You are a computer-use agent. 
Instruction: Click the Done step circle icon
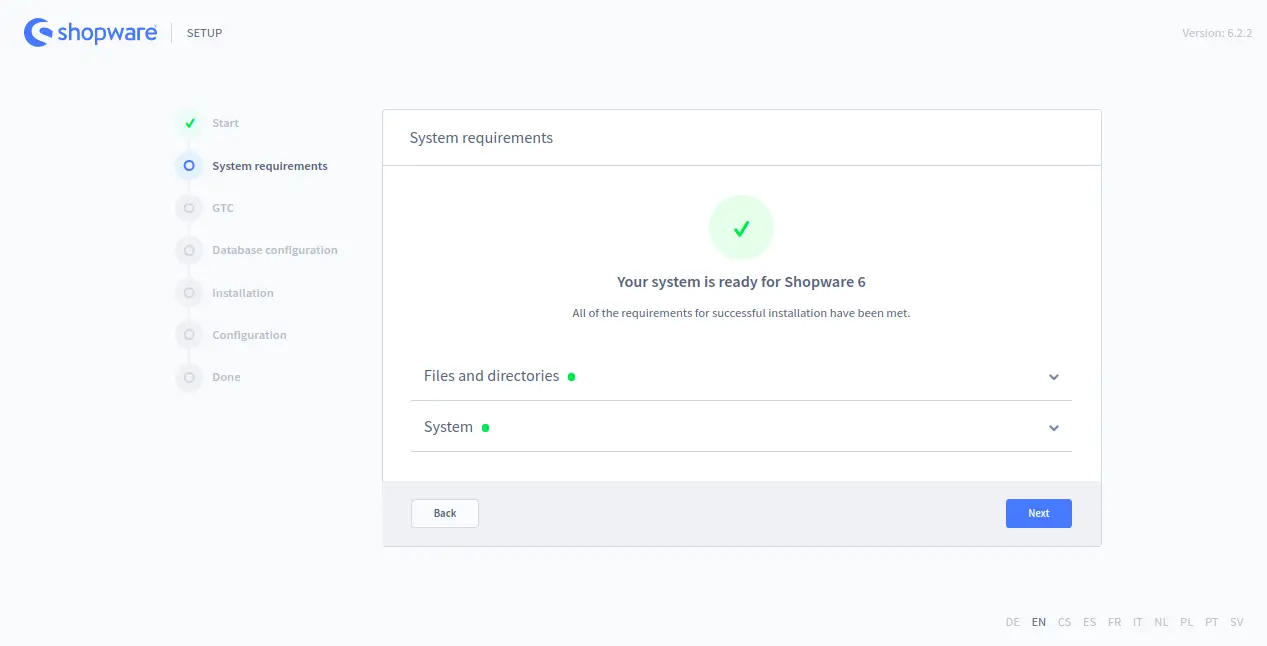pyautogui.click(x=189, y=377)
